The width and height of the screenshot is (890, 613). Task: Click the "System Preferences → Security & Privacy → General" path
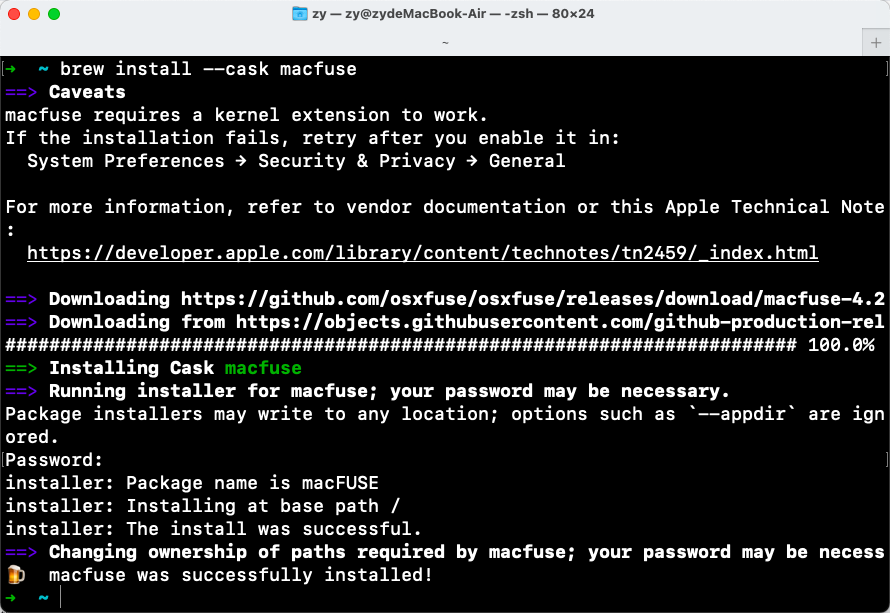click(296, 161)
